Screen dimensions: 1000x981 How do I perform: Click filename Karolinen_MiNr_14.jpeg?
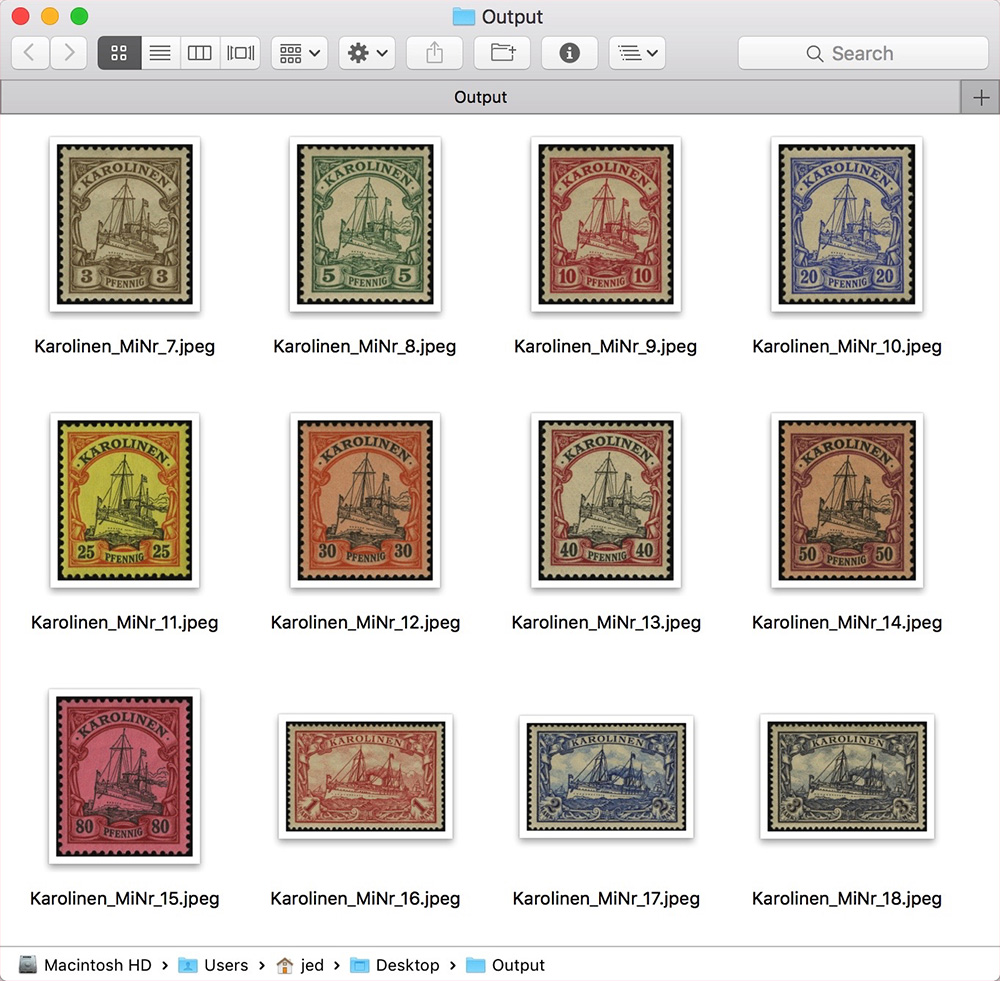click(x=847, y=623)
